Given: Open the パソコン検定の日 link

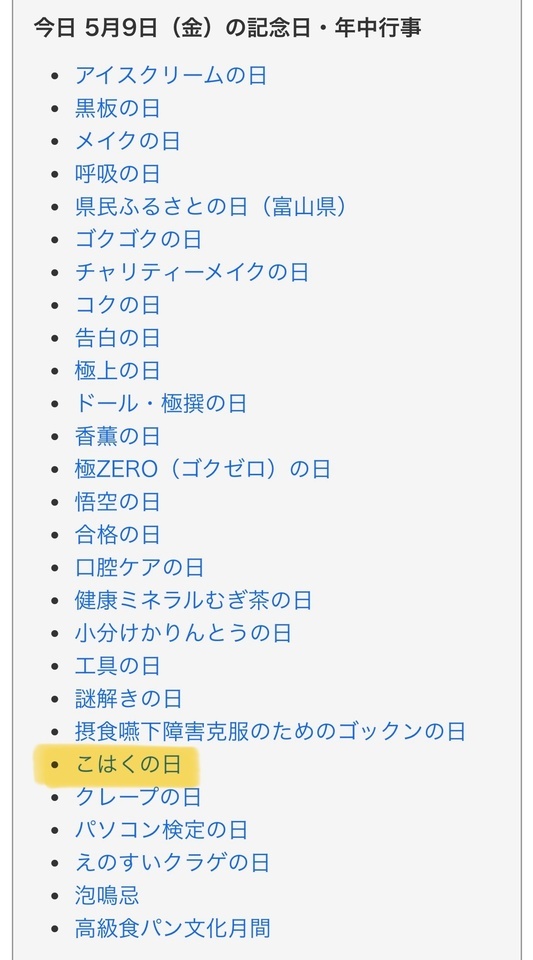Looking at the screenshot, I should coord(162,830).
